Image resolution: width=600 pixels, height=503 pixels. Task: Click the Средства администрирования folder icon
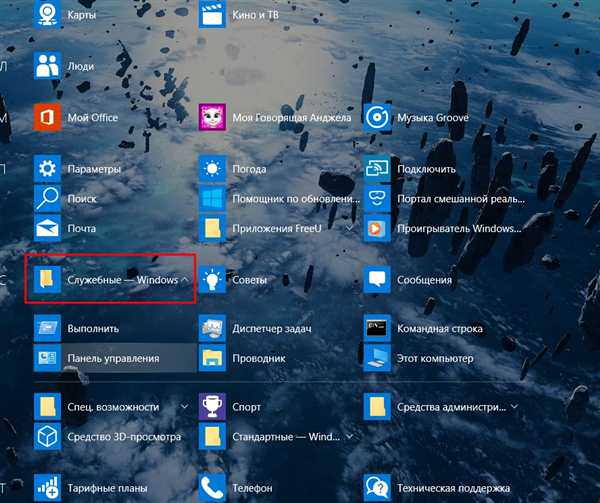click(x=377, y=407)
